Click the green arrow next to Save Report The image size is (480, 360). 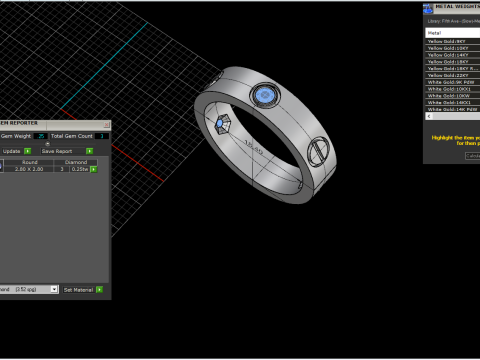pos(90,151)
